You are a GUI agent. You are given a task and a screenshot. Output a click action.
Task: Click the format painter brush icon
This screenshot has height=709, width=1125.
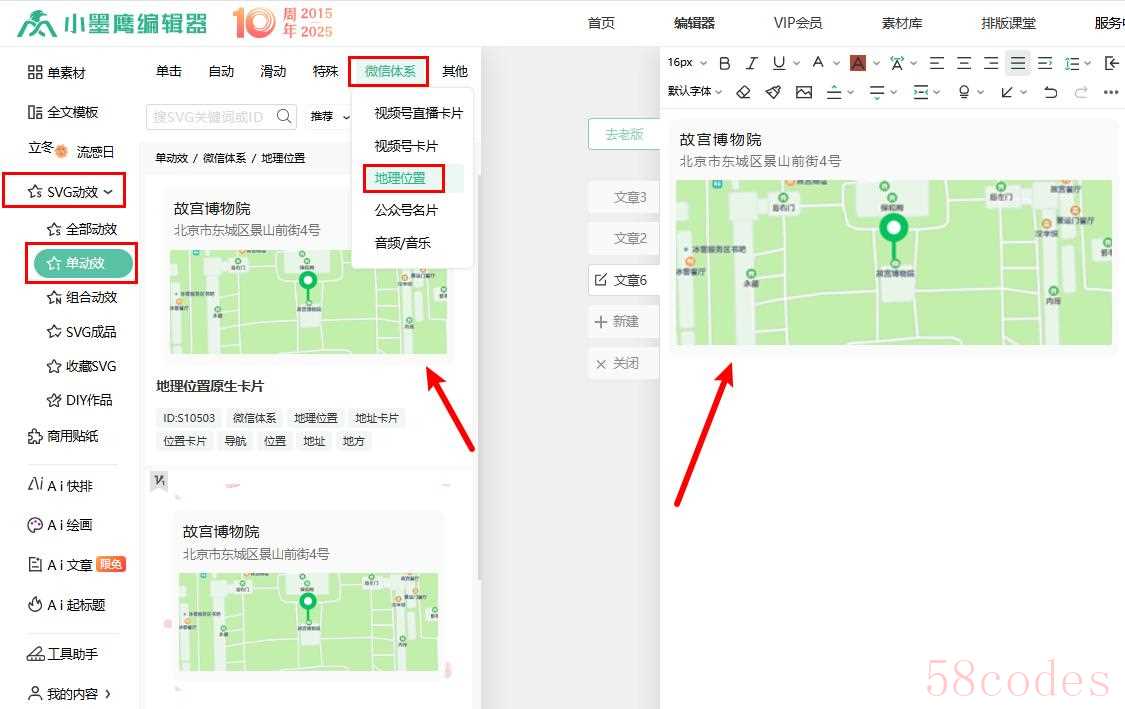pyautogui.click(x=773, y=92)
